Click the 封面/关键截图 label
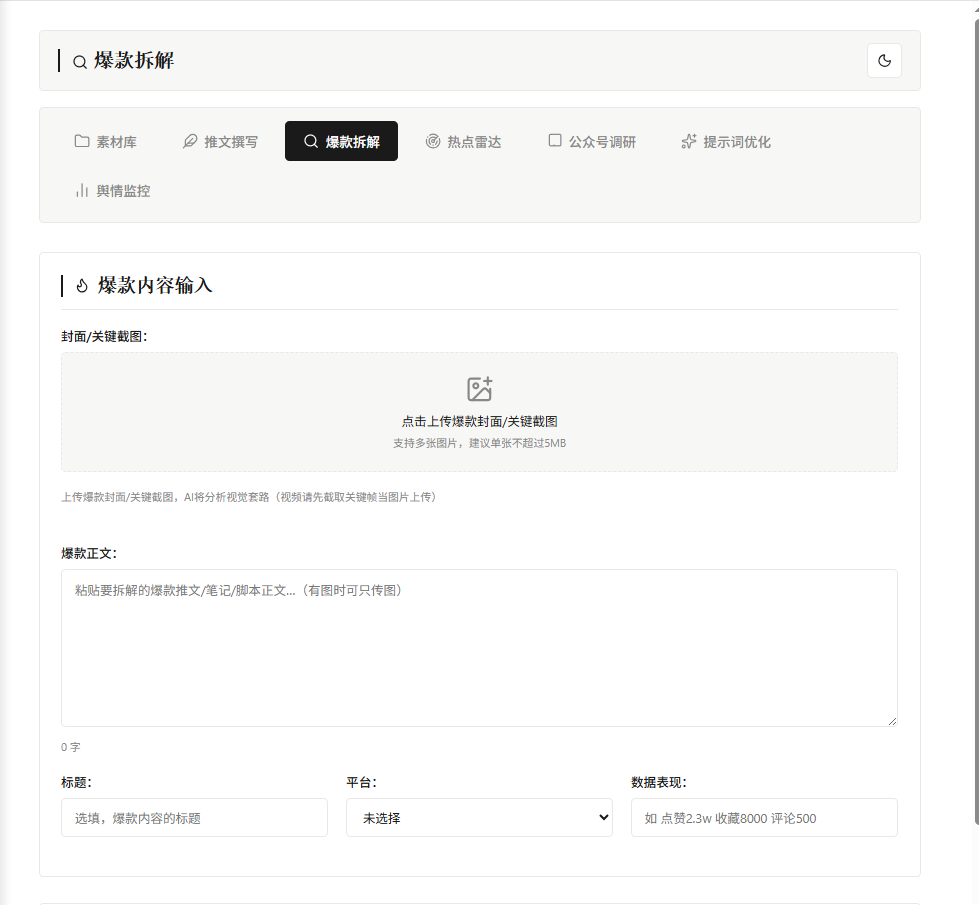 tap(104, 337)
